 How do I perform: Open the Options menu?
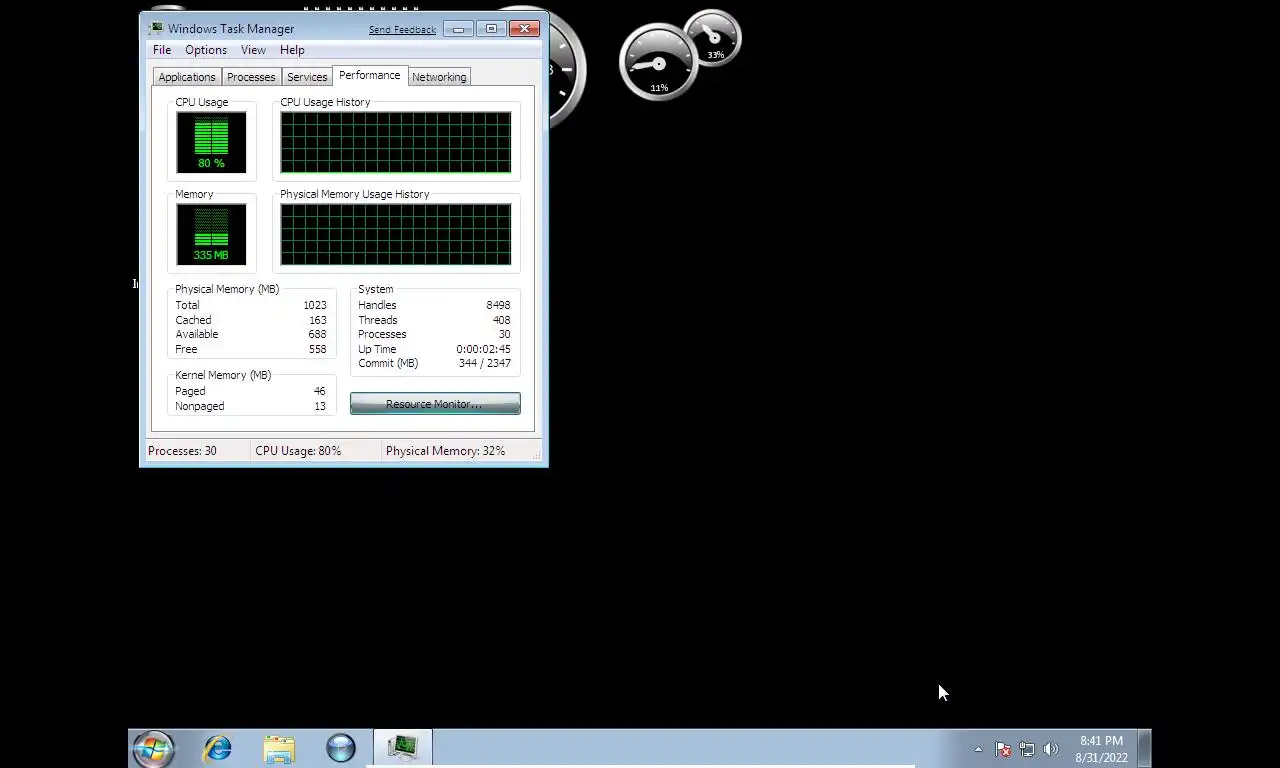206,50
